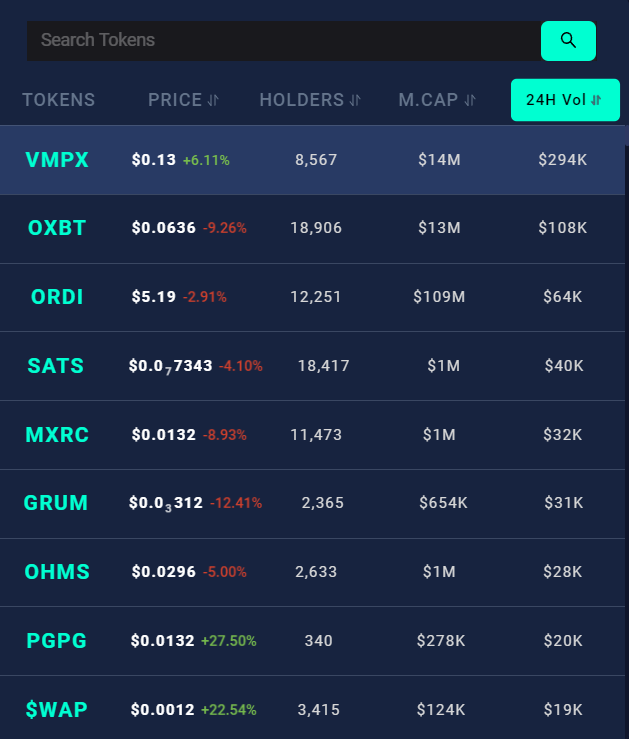Open the PGPG token row

(312, 641)
